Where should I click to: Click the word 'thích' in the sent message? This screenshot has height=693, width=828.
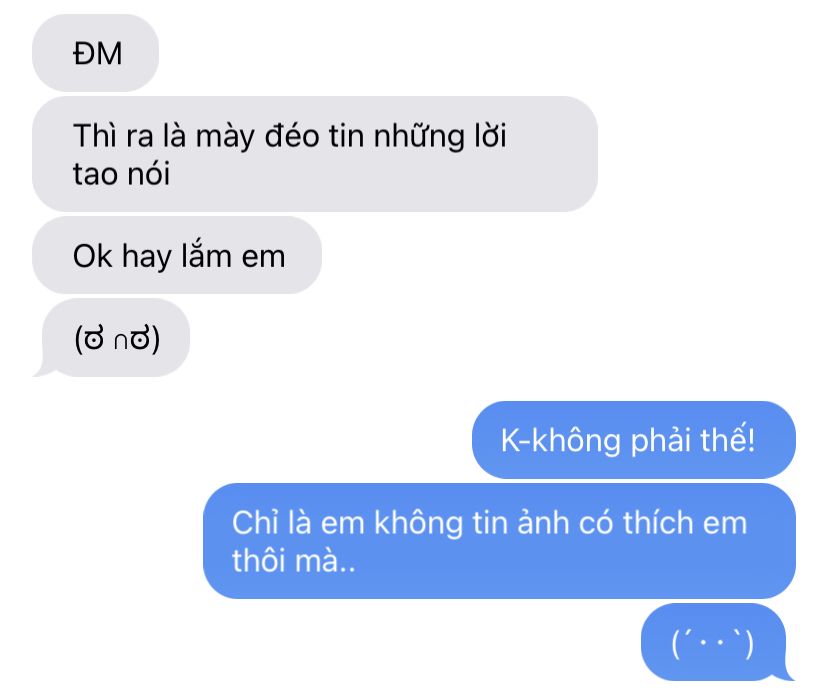(x=658, y=523)
